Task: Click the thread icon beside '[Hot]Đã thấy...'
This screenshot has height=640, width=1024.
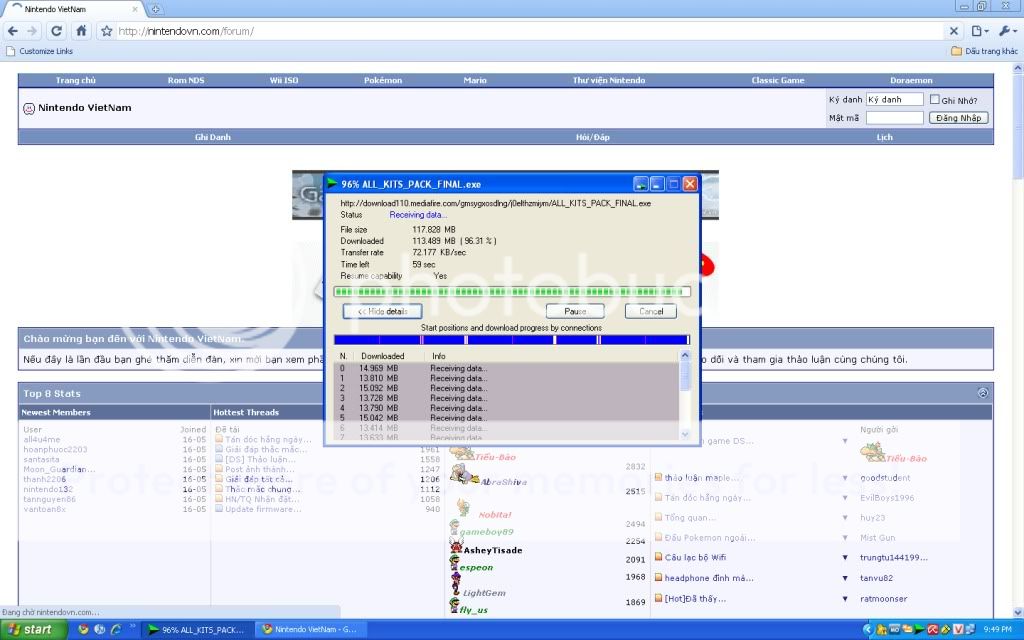Action: pyautogui.click(x=658, y=598)
